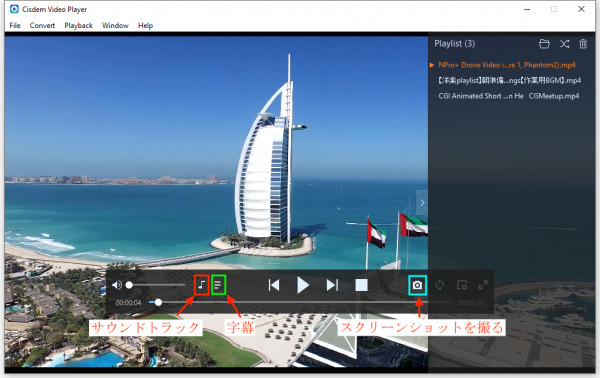
Task: Select CGI Animated Short playlist item
Action: pyautogui.click(x=509, y=96)
